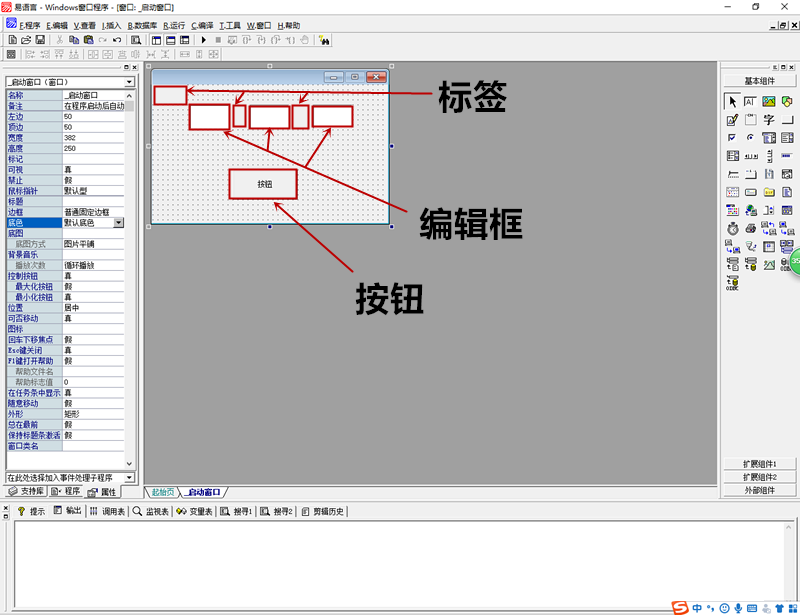Create a new file from toolbar

pyautogui.click(x=13, y=40)
